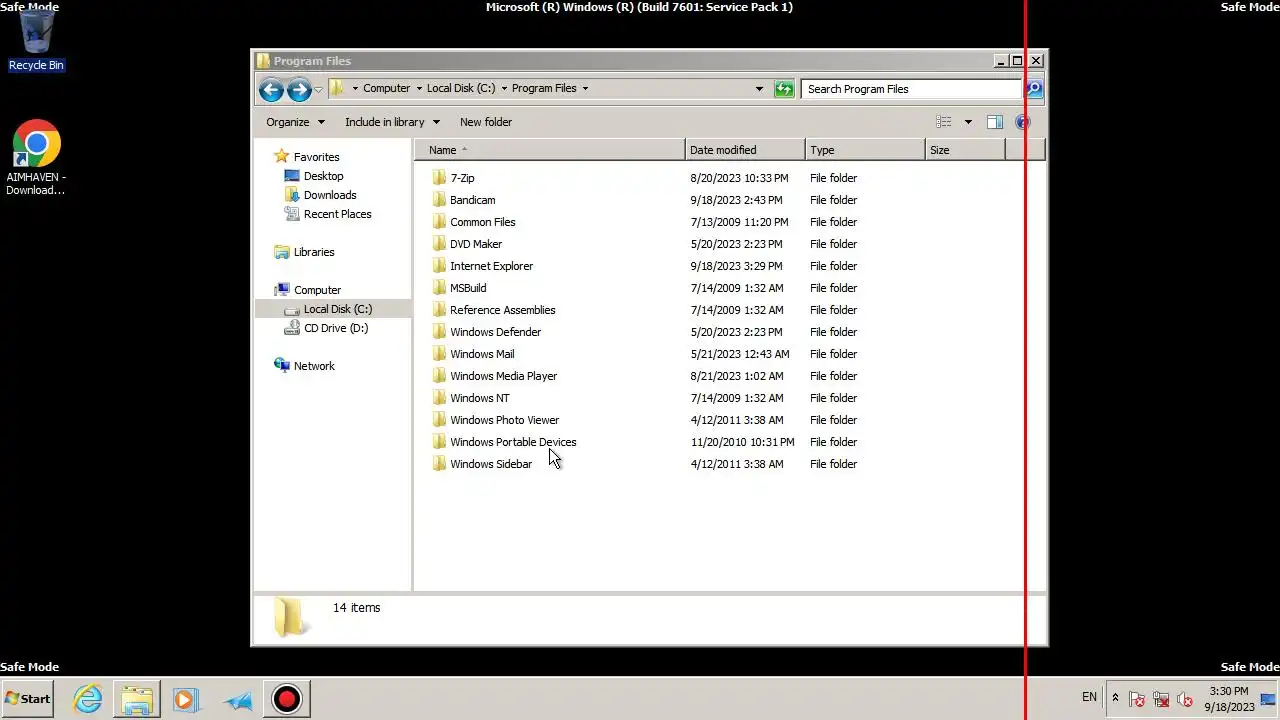Click the muted volume tray icon
Screen dimensions: 1280x720
(x=1186, y=699)
